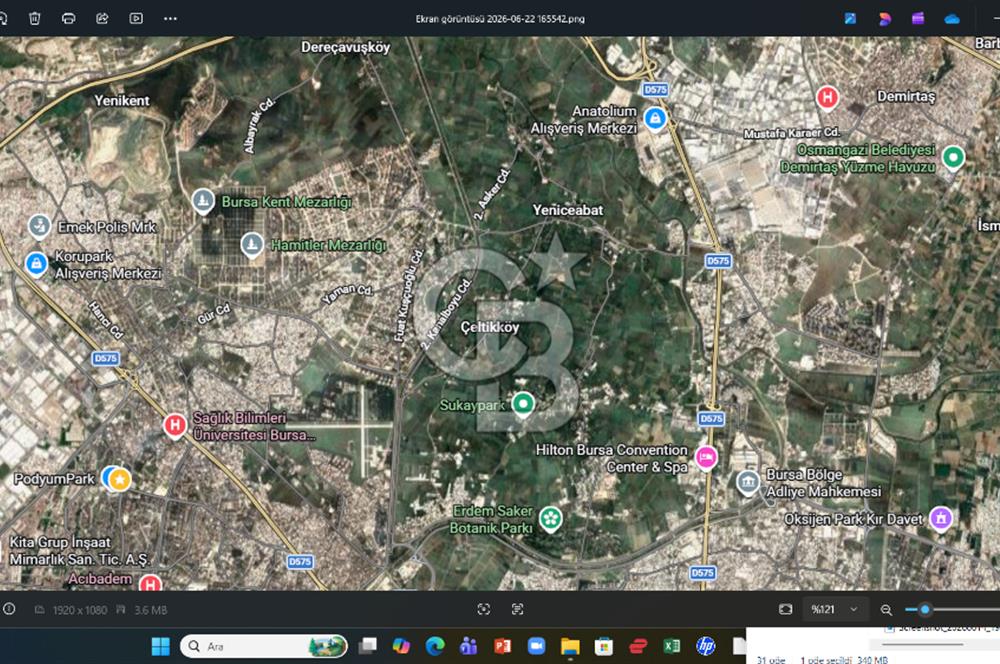Click the PodyumPark star pin
Viewport: 1000px width, 664px height.
point(119,479)
